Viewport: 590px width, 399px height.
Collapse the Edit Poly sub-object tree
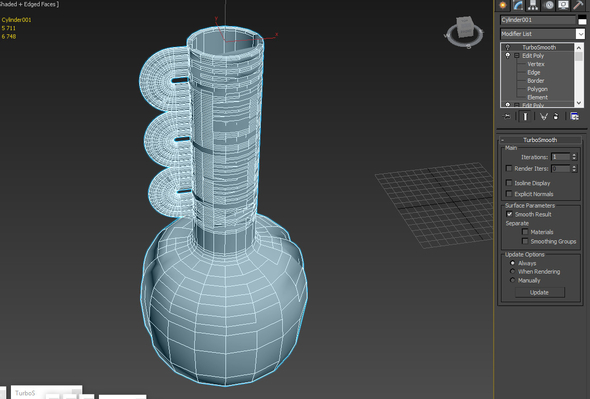point(517,56)
